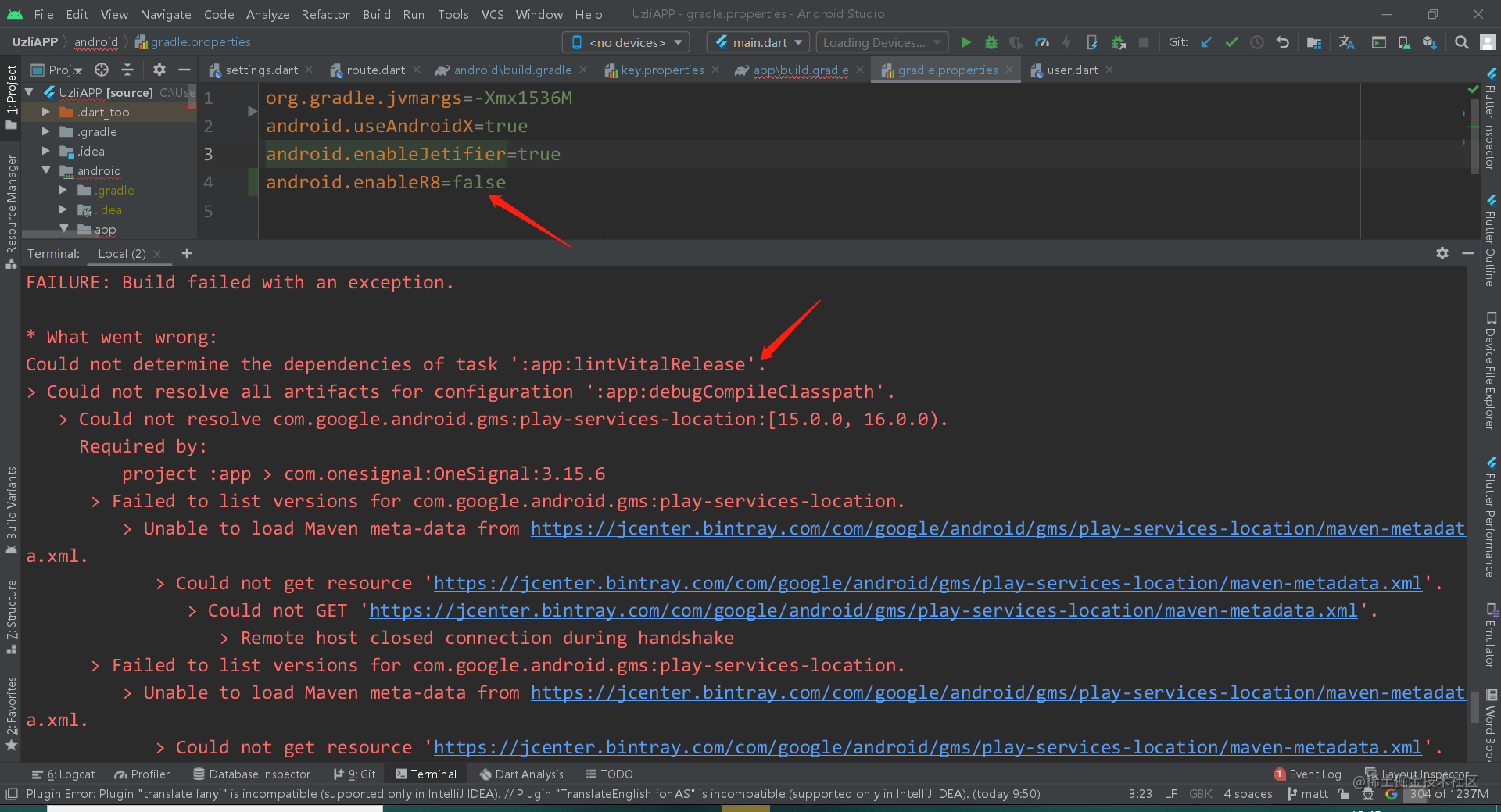Change the GBK file encoding in status bar
Viewport: 1501px width, 812px height.
click(1201, 794)
